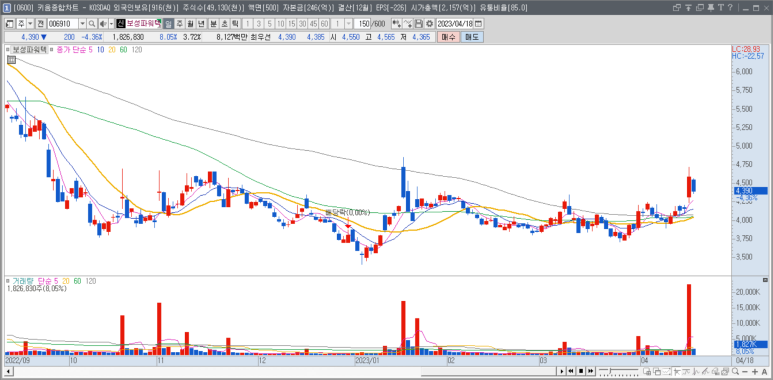The image size is (773, 380).
Task: Click the A auto-scale icon
Action: point(764,371)
